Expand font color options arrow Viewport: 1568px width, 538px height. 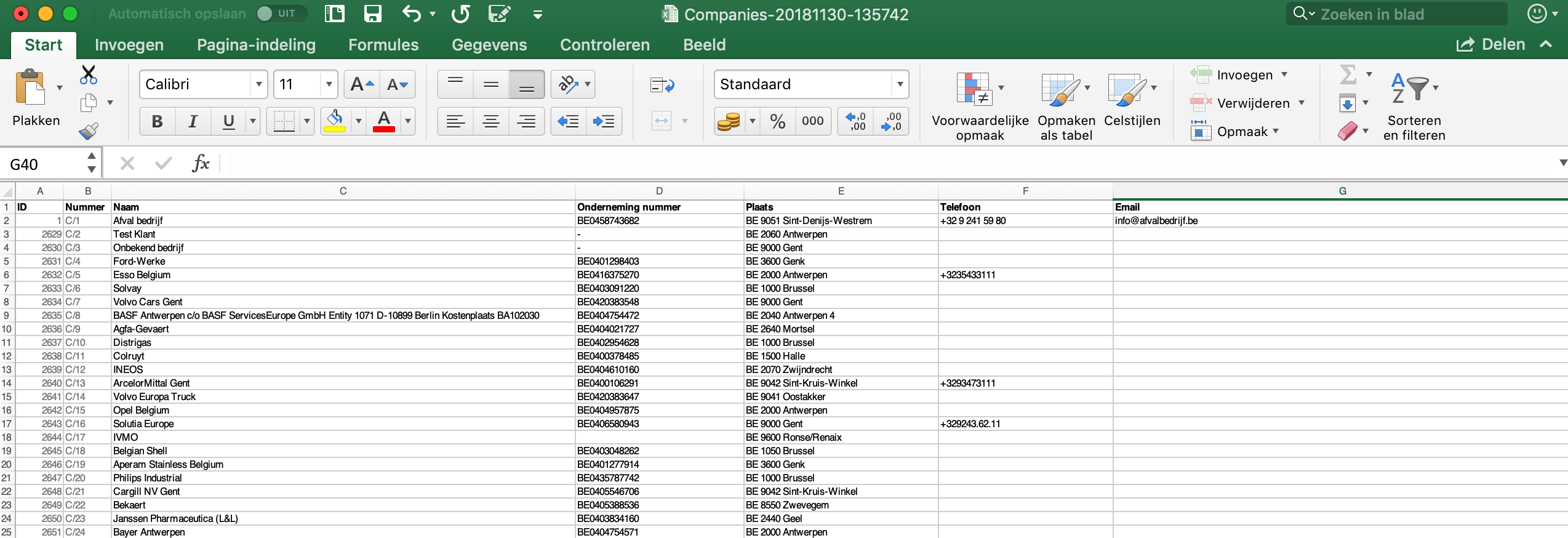[x=407, y=121]
